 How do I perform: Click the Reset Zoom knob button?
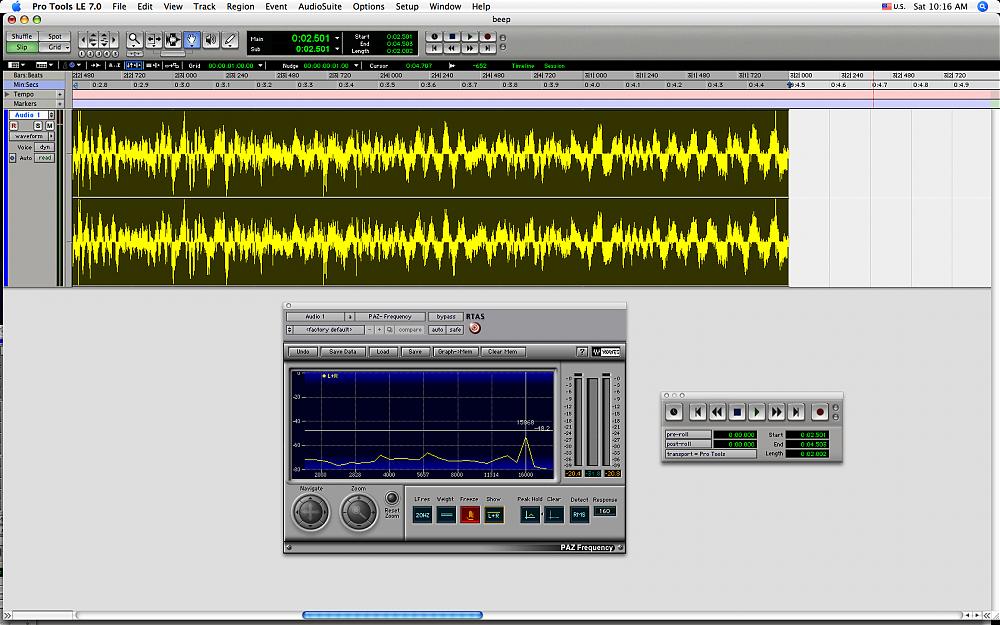coord(392,497)
